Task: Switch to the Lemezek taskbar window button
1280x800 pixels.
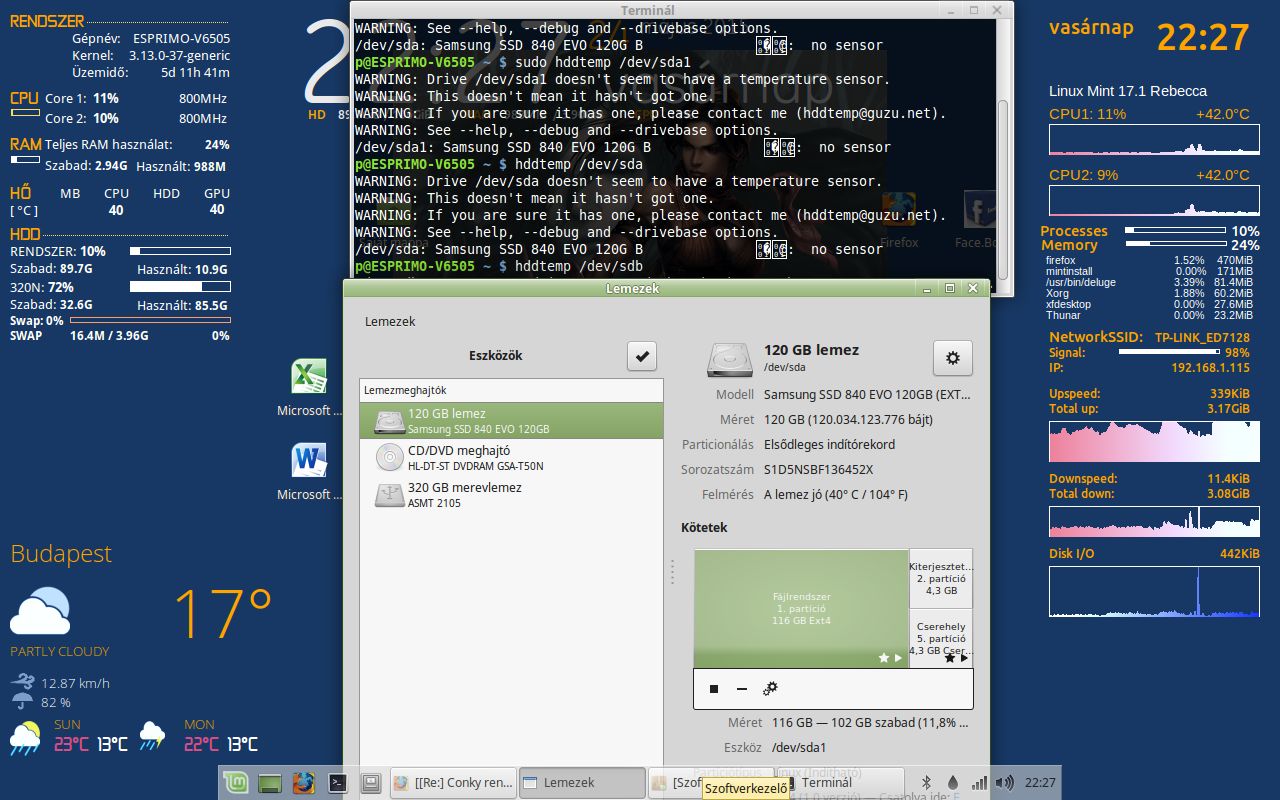Action: click(581, 783)
